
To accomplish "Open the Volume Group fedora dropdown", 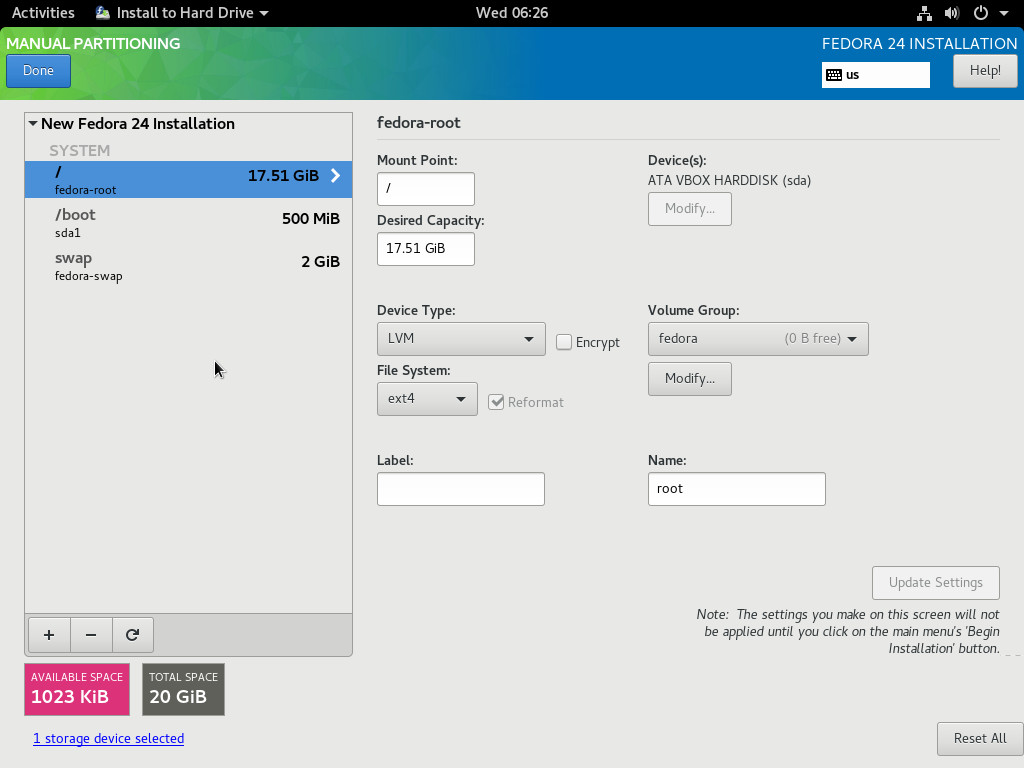I will [x=758, y=339].
